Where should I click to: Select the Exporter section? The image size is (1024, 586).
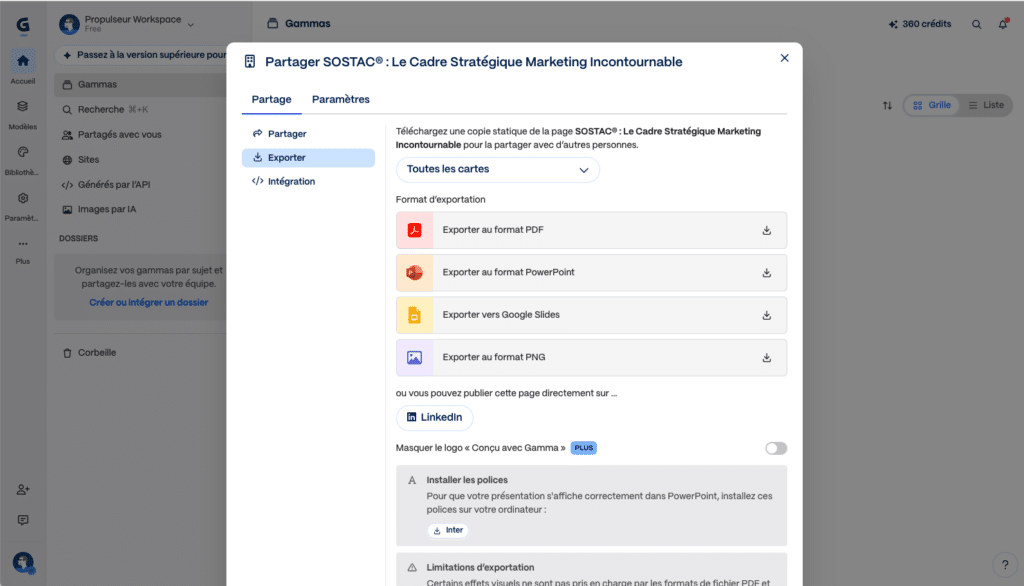click(x=308, y=157)
